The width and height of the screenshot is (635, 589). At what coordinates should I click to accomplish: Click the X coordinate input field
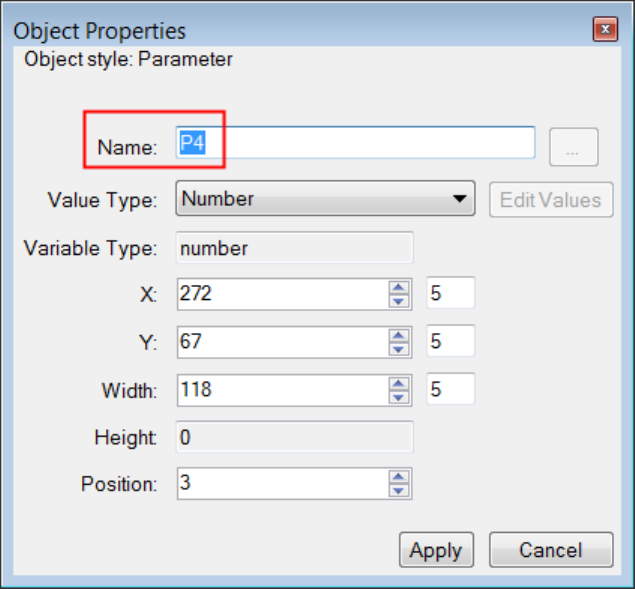pos(281,293)
